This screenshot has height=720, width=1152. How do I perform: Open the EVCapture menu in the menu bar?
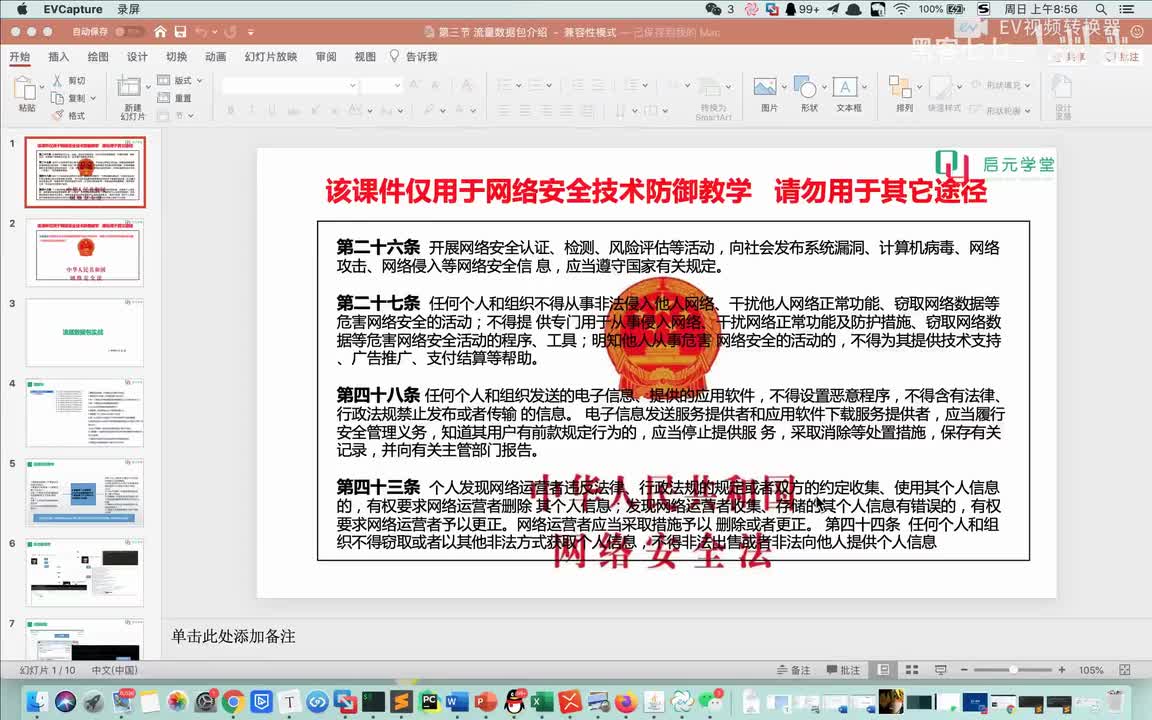pos(73,9)
